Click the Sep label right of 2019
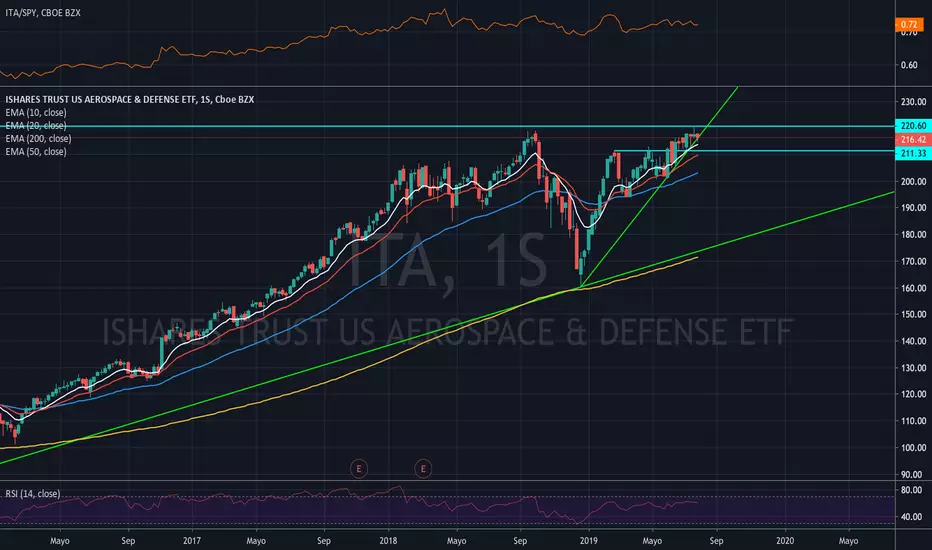 tap(716, 540)
